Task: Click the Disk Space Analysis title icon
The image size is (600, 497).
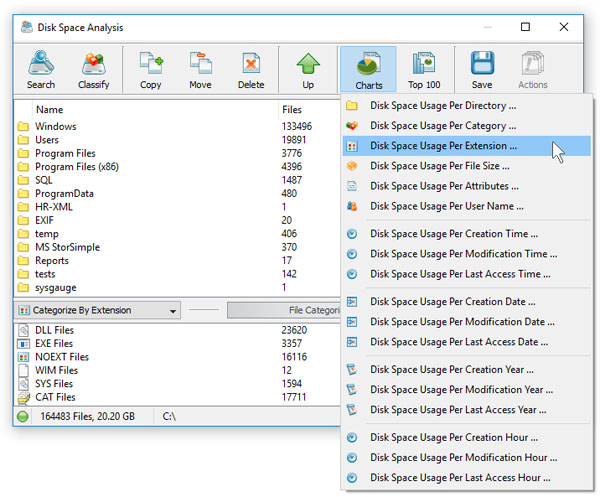Action: point(26,27)
